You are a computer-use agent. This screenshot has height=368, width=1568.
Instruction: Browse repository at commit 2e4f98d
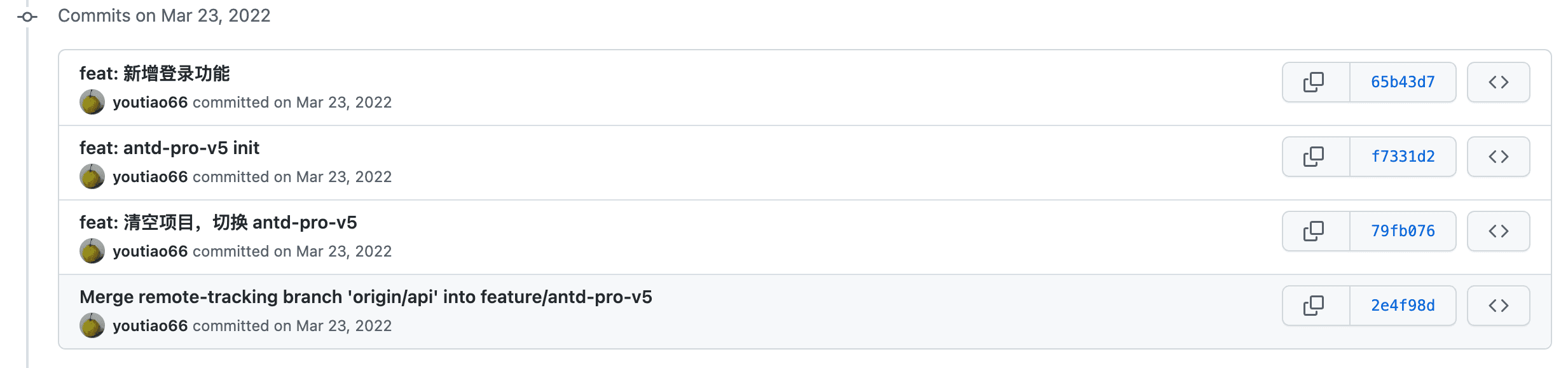pyautogui.click(x=1498, y=306)
